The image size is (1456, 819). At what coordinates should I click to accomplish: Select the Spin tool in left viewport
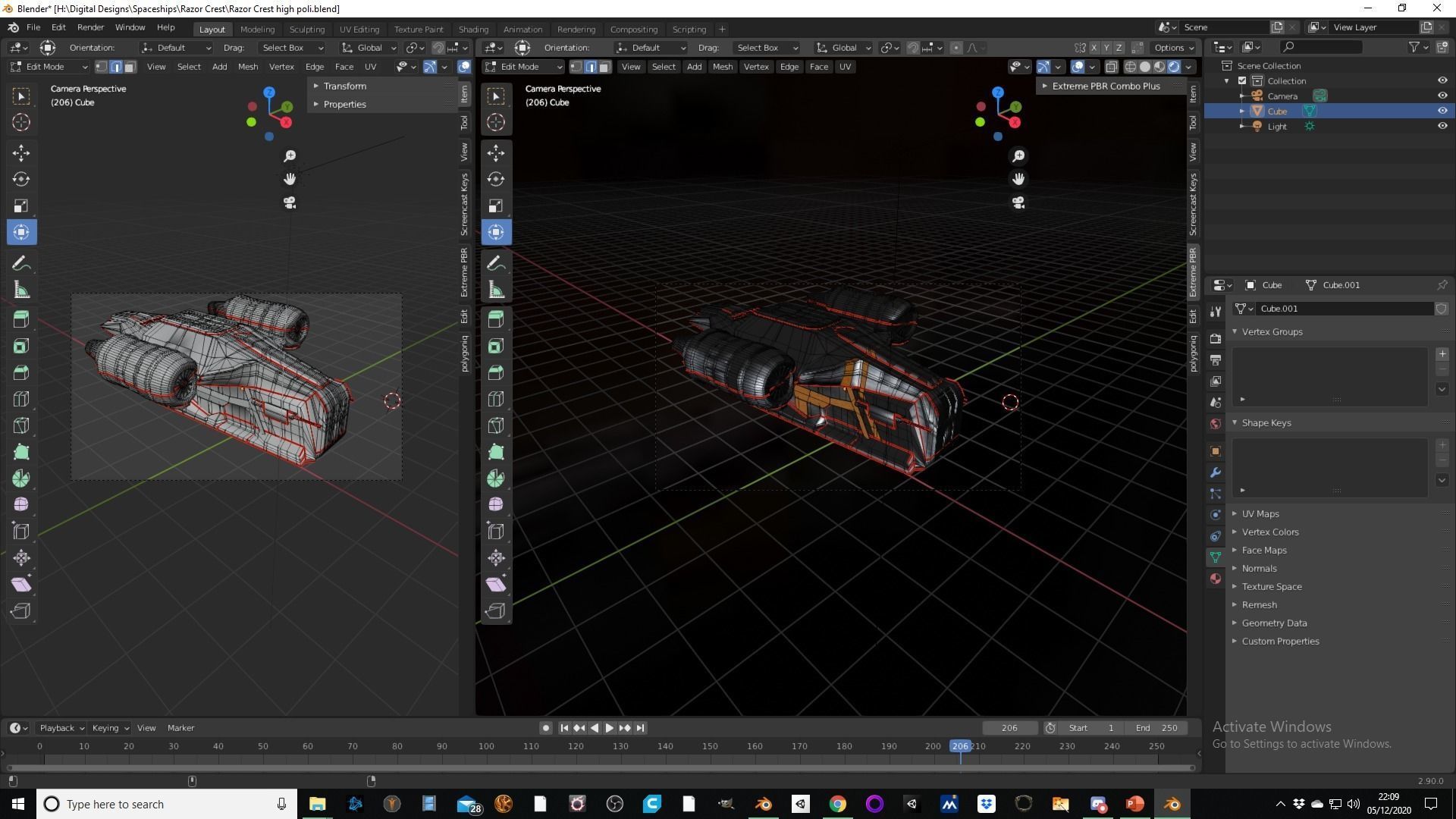21,479
